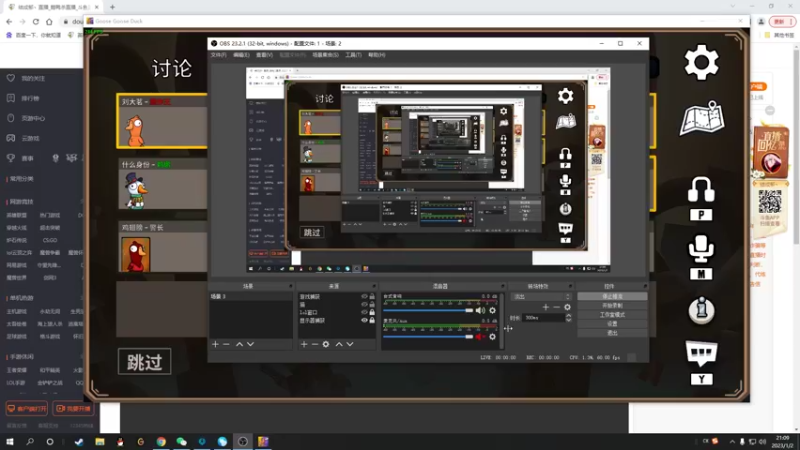
Task: Toggle visibility eye of the 显示器捕获 source
Action: [364, 320]
